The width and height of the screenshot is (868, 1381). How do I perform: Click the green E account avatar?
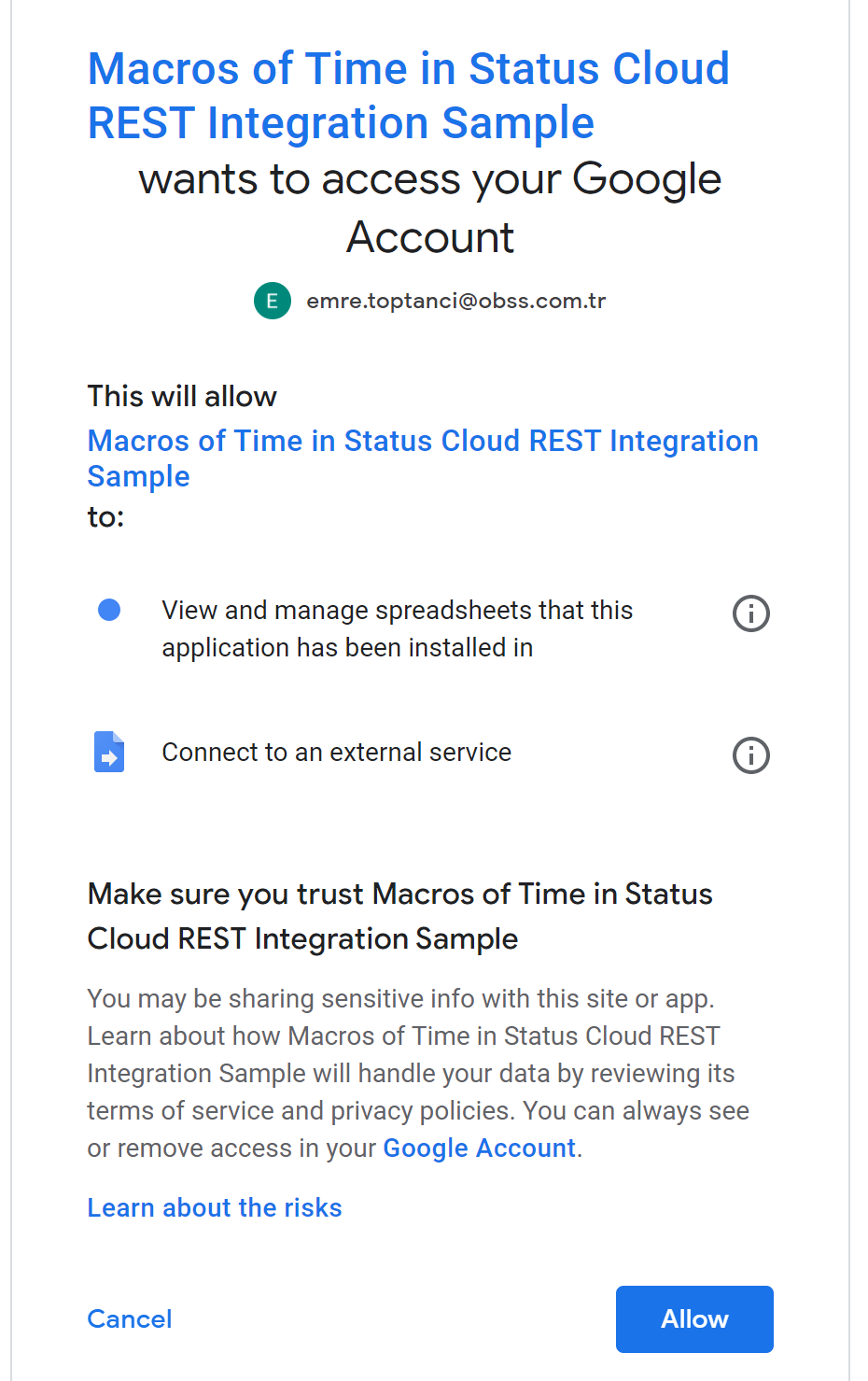coord(273,301)
